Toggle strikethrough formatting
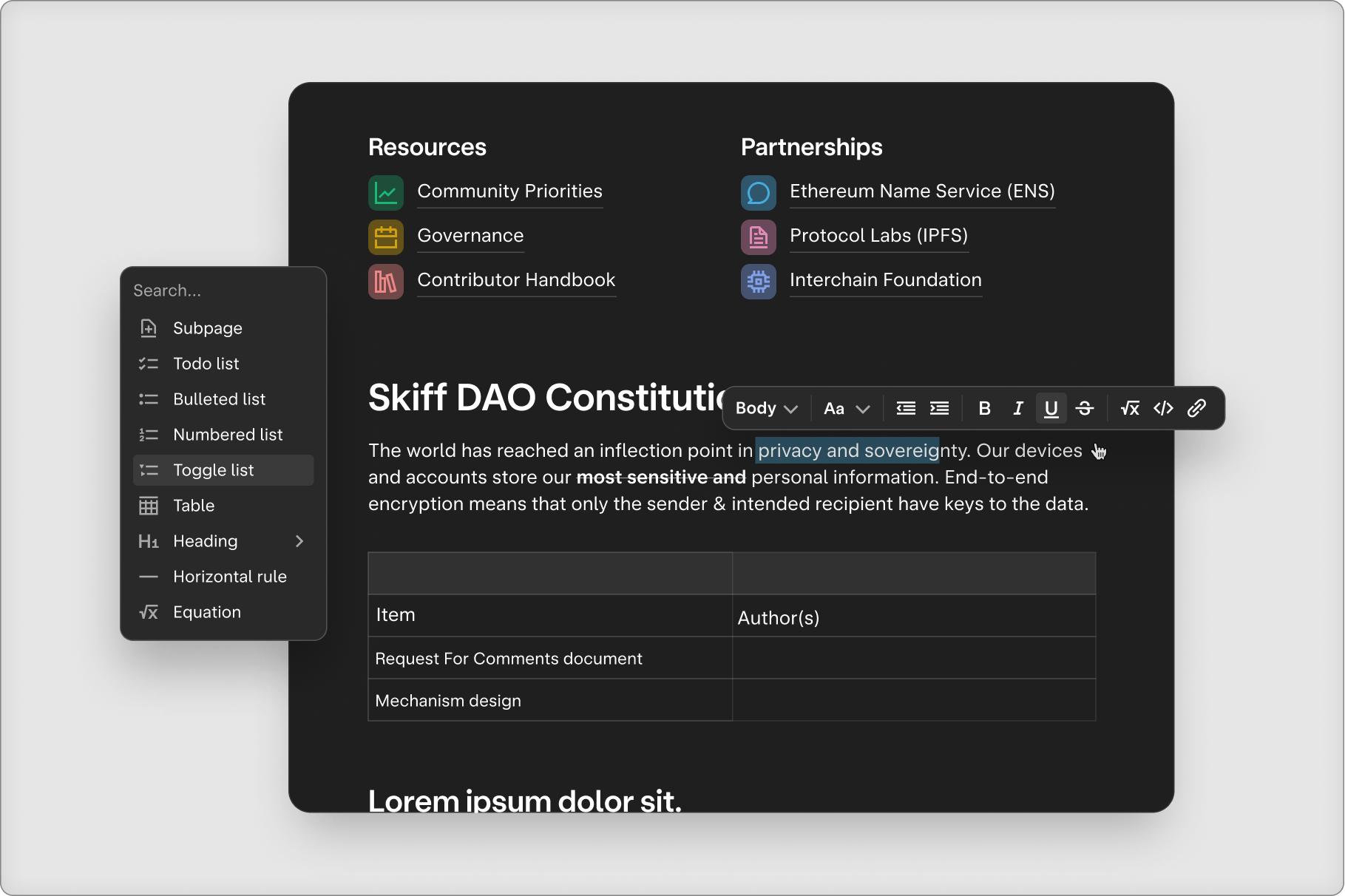Viewport: 1345px width, 896px height. (x=1085, y=408)
